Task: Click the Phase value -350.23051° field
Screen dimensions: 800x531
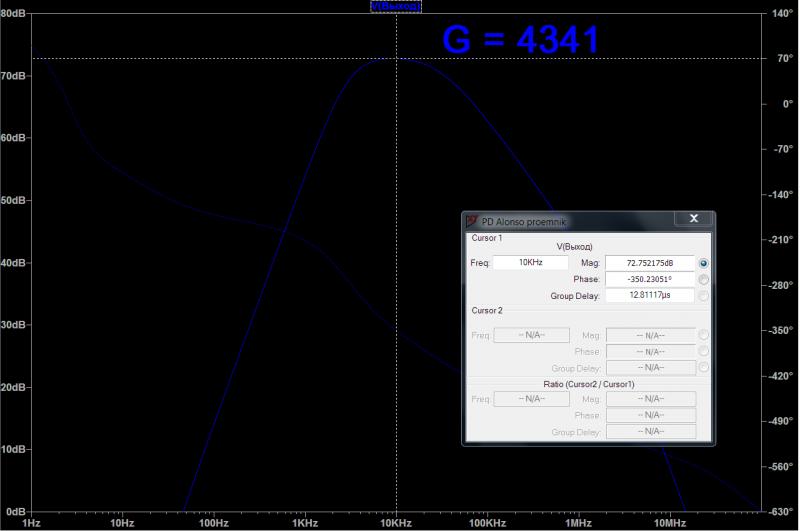Action: coord(649,280)
